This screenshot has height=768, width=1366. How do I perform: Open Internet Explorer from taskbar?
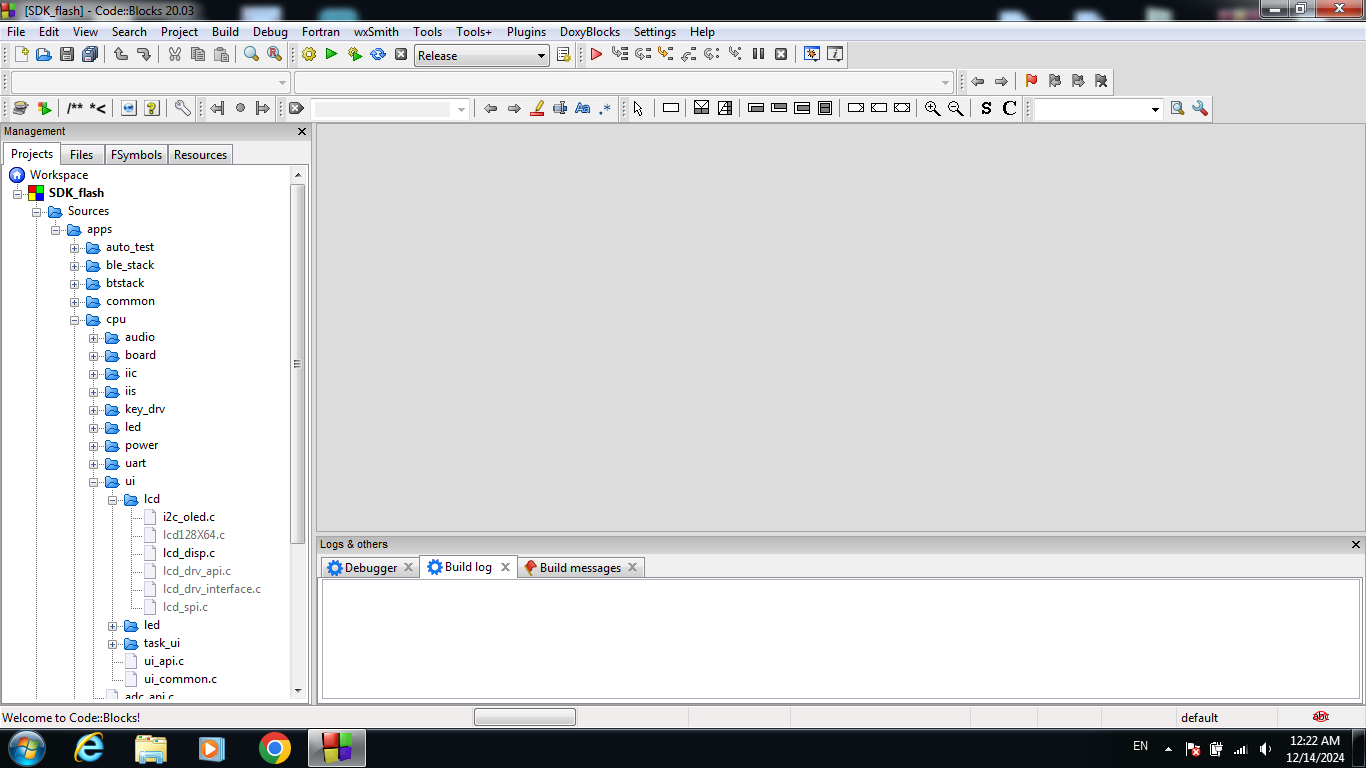tap(90, 748)
